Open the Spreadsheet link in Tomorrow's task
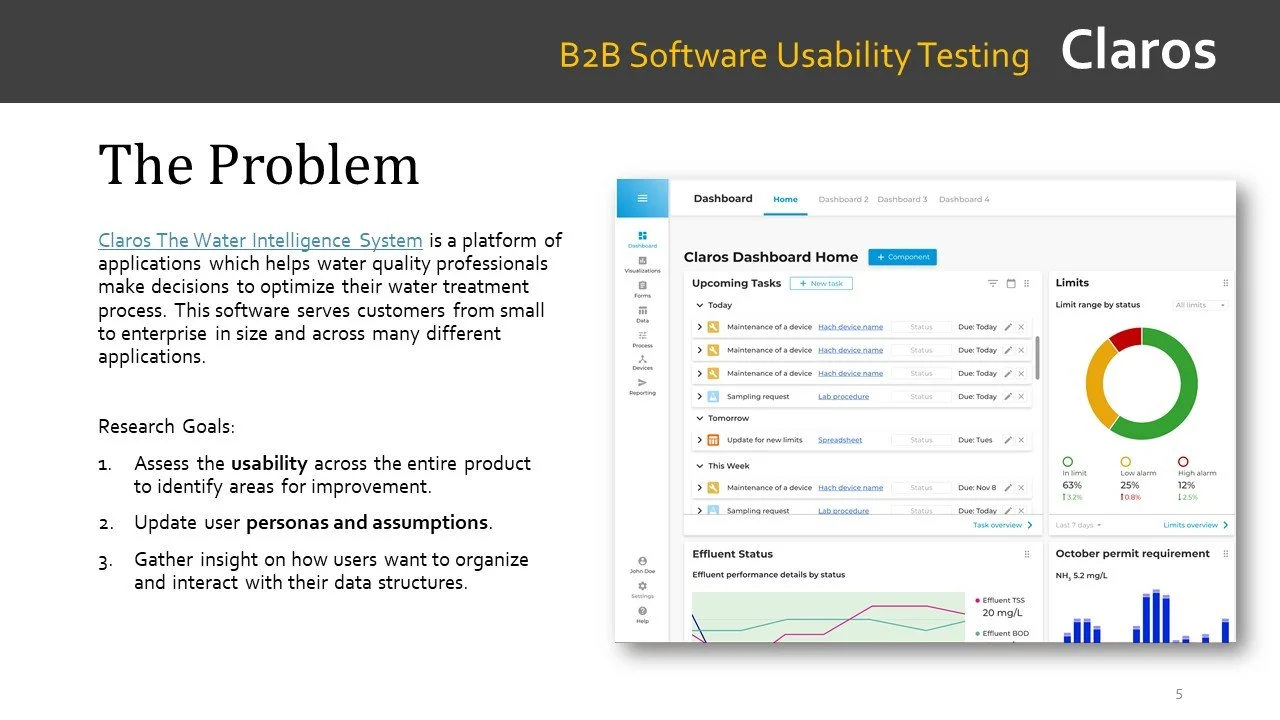The width and height of the screenshot is (1280, 720). (840, 440)
